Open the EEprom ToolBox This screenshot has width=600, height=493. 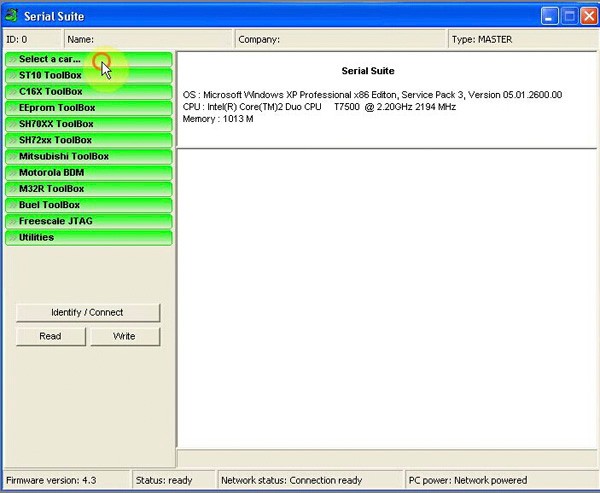(88, 107)
